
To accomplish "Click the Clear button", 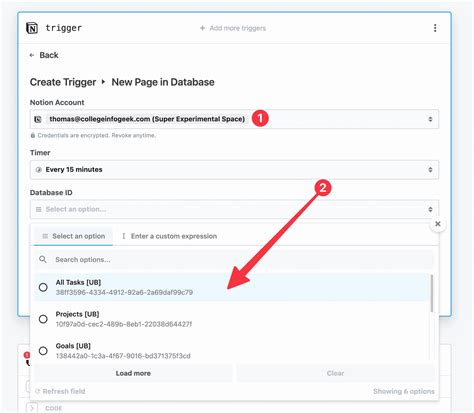I will [335, 373].
